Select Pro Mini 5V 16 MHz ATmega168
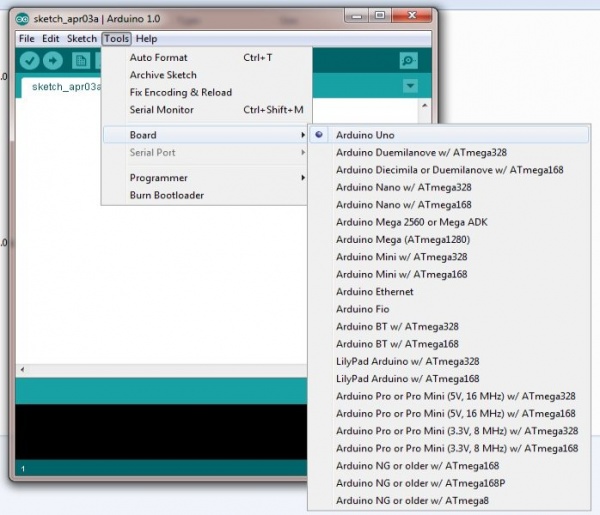The width and height of the screenshot is (600, 515). pyautogui.click(x=449, y=414)
